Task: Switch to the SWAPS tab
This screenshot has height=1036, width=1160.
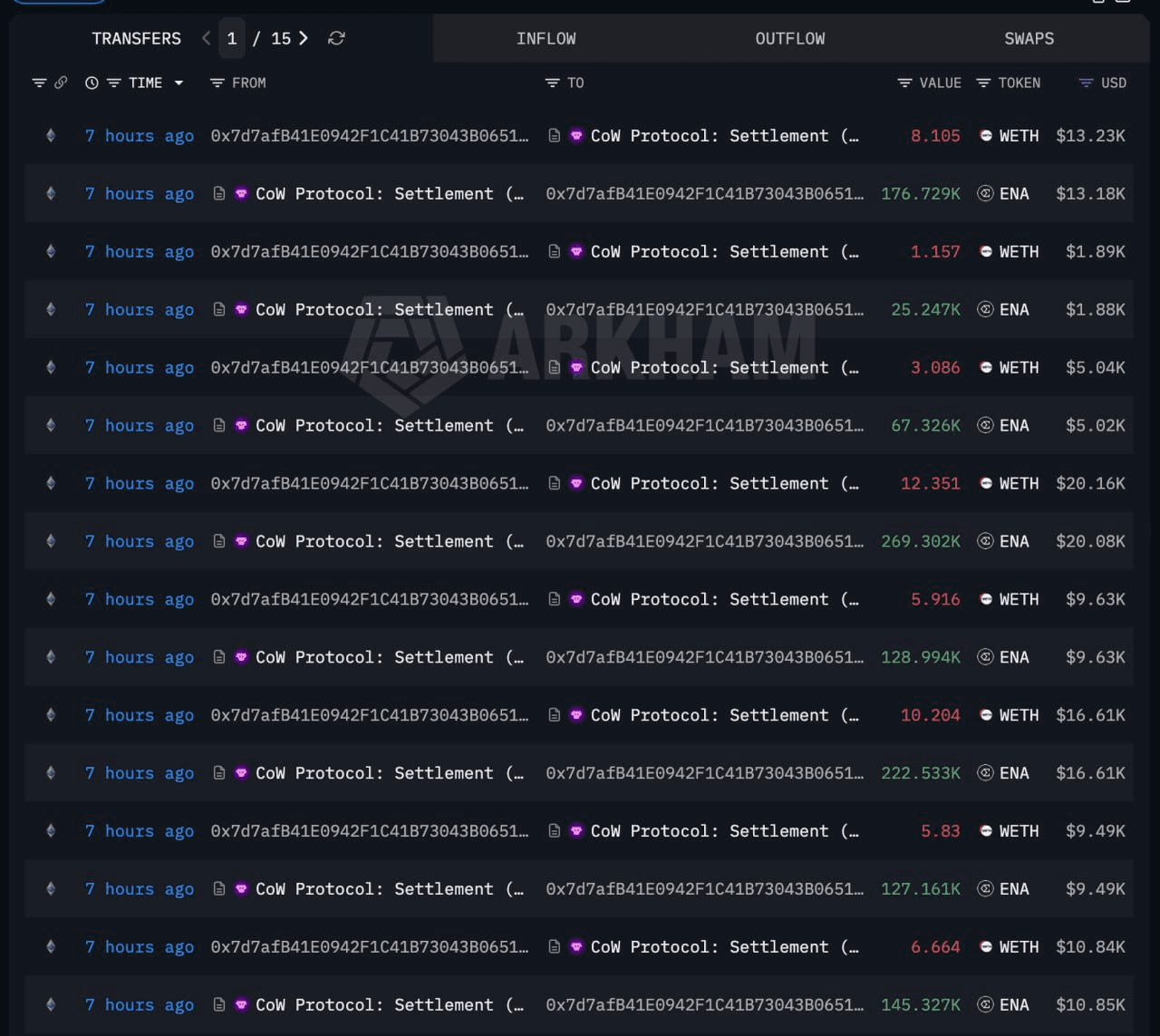Action: point(1029,38)
